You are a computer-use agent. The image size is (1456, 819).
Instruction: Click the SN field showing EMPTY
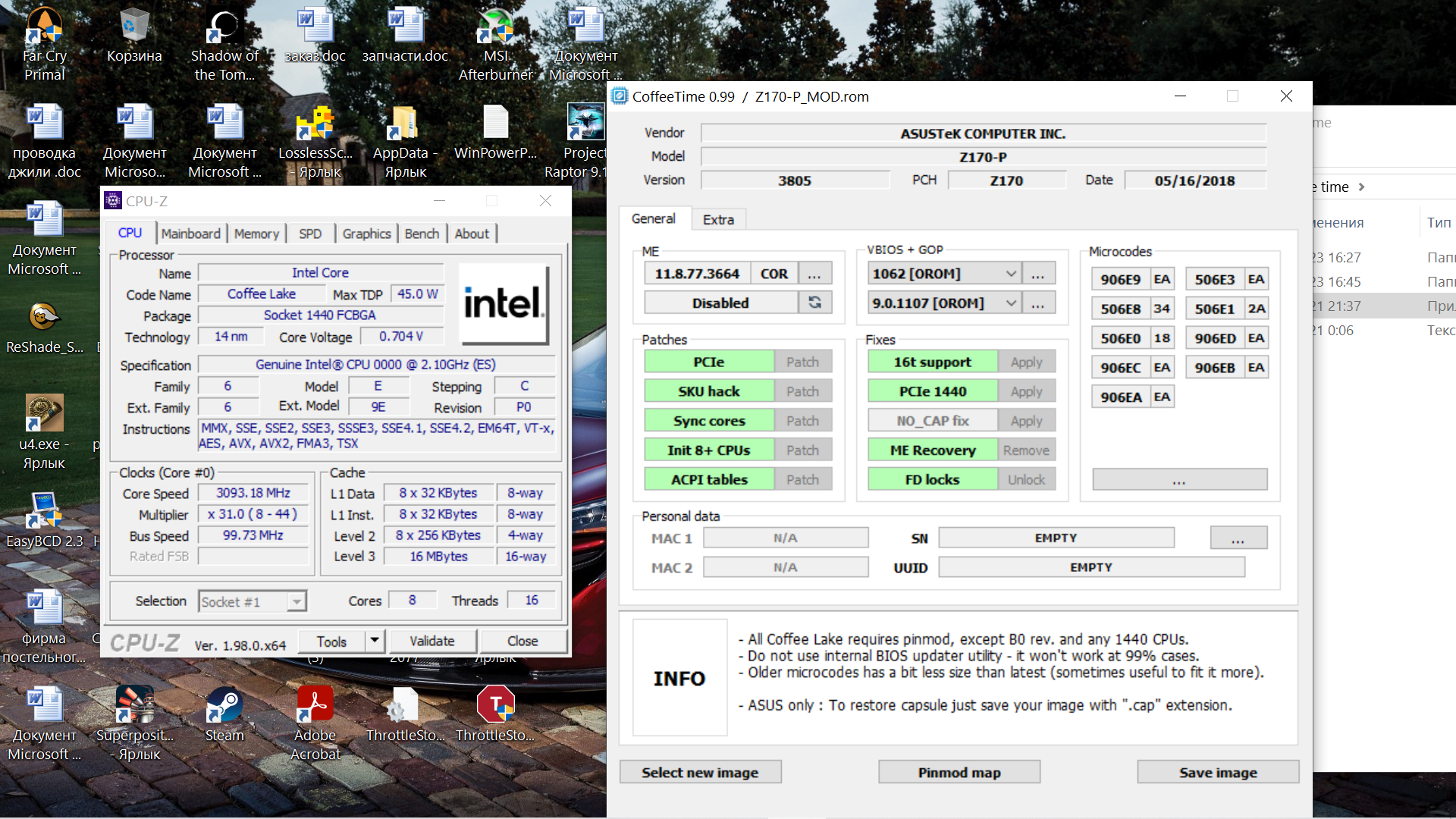pyautogui.click(x=1056, y=538)
